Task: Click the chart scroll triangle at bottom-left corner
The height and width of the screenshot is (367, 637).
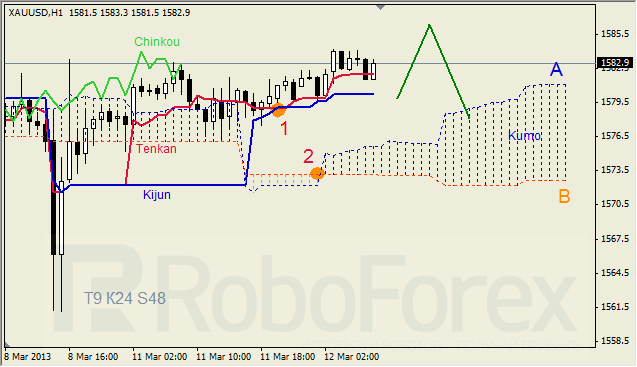Action: click(7, 344)
